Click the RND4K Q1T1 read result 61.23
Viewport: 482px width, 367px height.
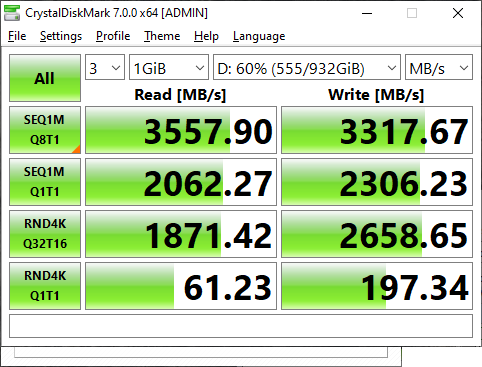[x=181, y=286]
